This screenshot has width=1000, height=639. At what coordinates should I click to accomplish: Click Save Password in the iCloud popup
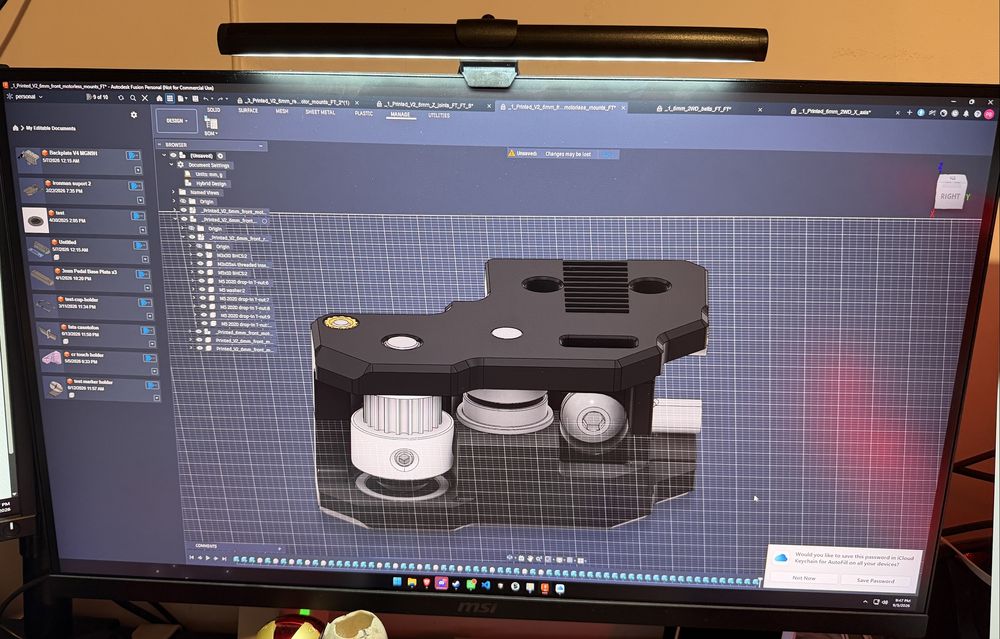(x=875, y=580)
